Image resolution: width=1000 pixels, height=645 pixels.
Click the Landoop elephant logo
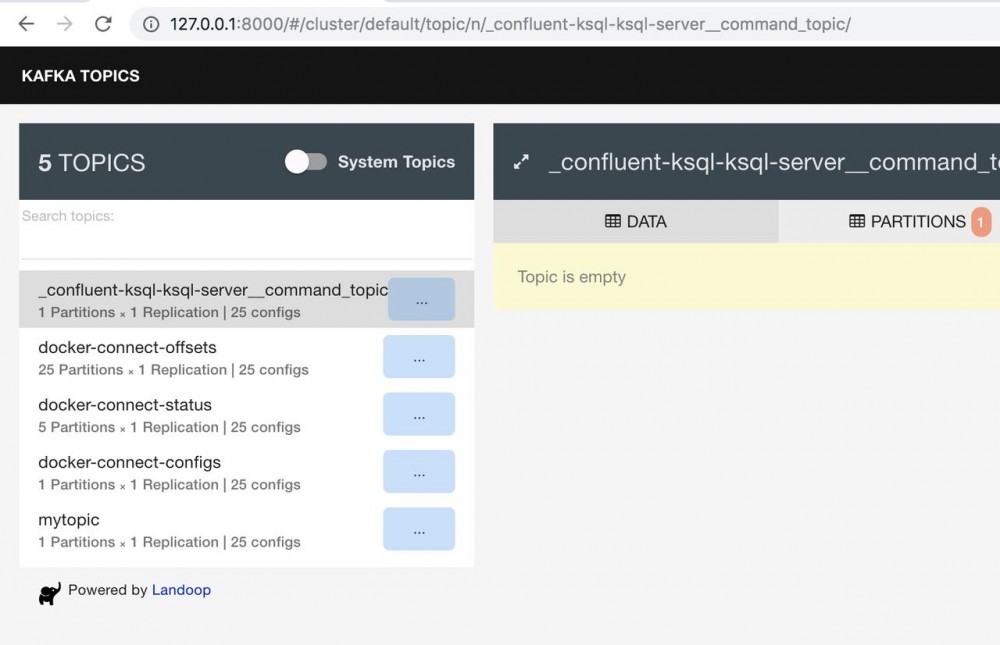pos(49,593)
